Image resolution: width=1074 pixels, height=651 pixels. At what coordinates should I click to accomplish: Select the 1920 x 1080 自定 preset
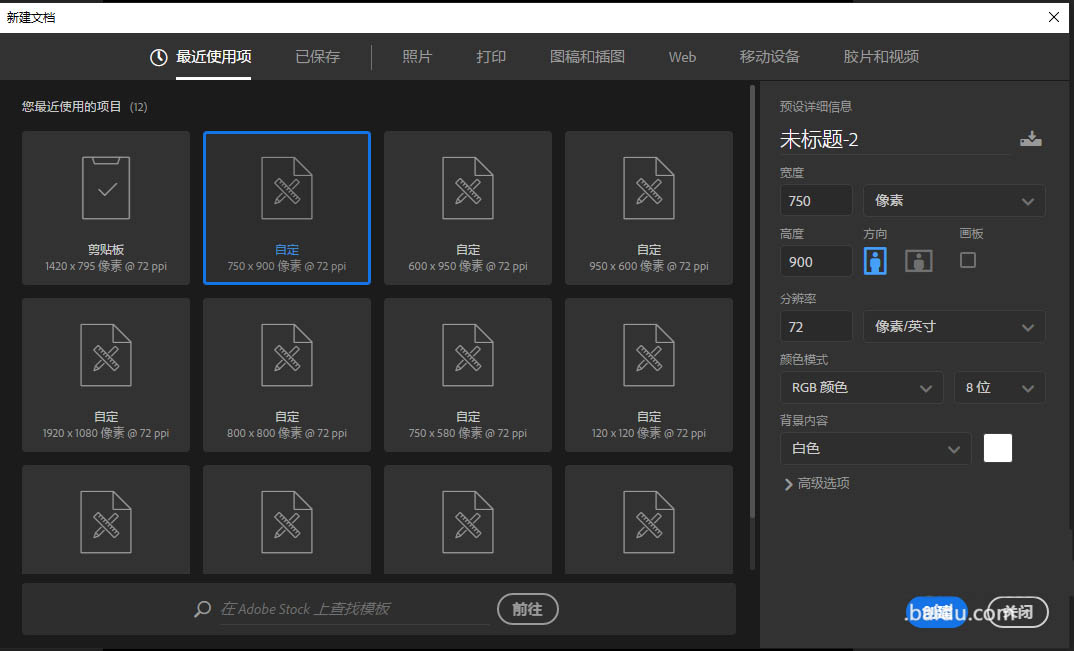[x=105, y=374]
